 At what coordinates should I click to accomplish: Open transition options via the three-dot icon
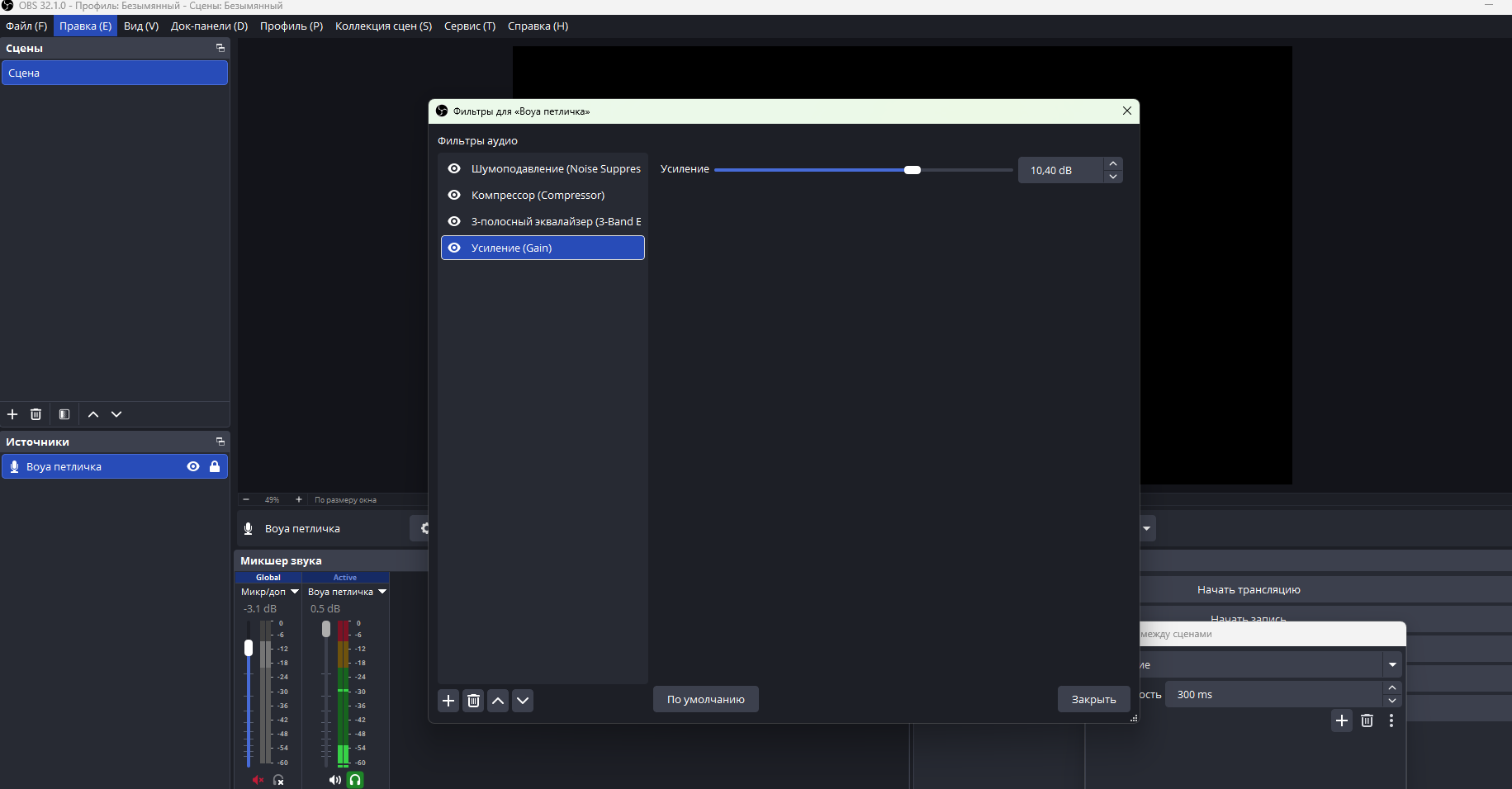click(1391, 720)
